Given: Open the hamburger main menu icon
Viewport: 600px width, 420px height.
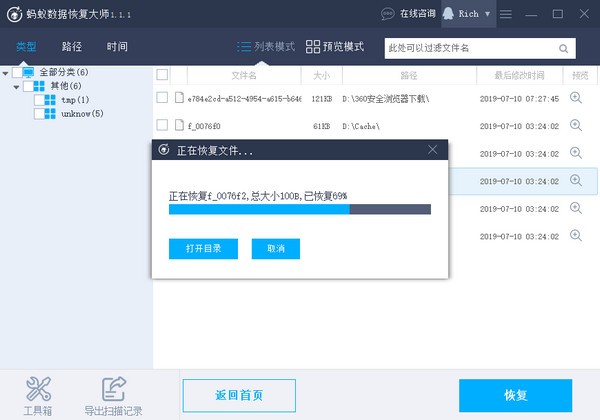Looking at the screenshot, I should click(x=505, y=14).
